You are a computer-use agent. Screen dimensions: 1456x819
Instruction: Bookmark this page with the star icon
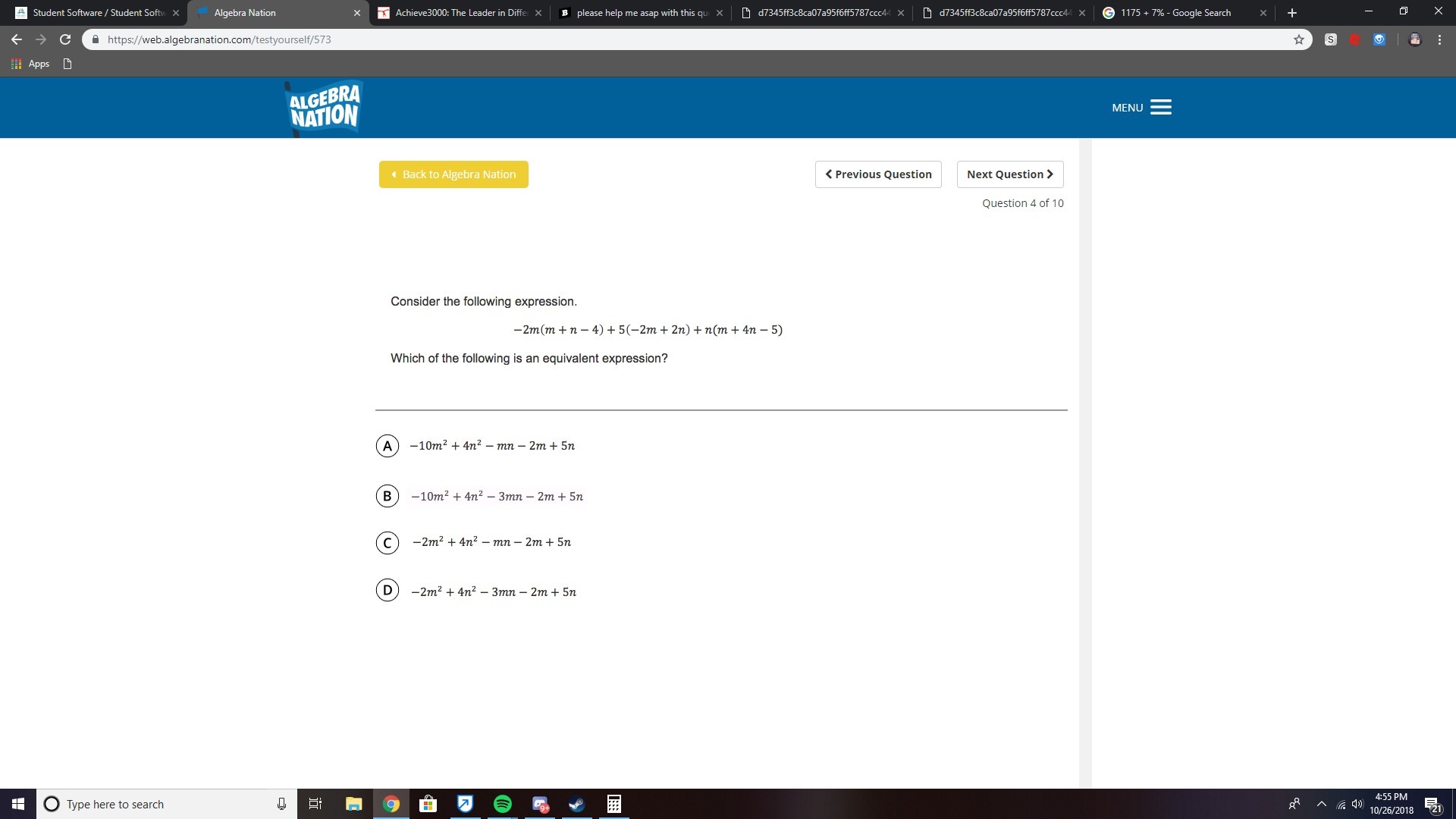[x=1298, y=39]
